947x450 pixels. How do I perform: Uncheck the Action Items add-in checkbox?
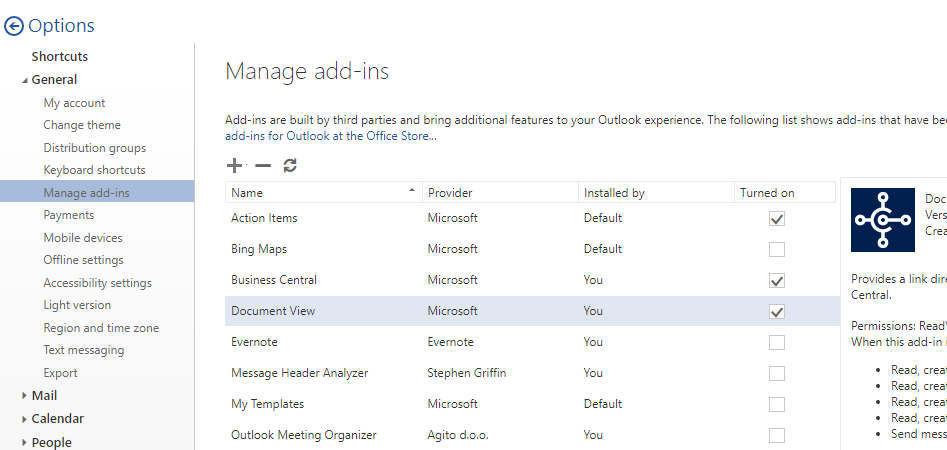click(776, 218)
